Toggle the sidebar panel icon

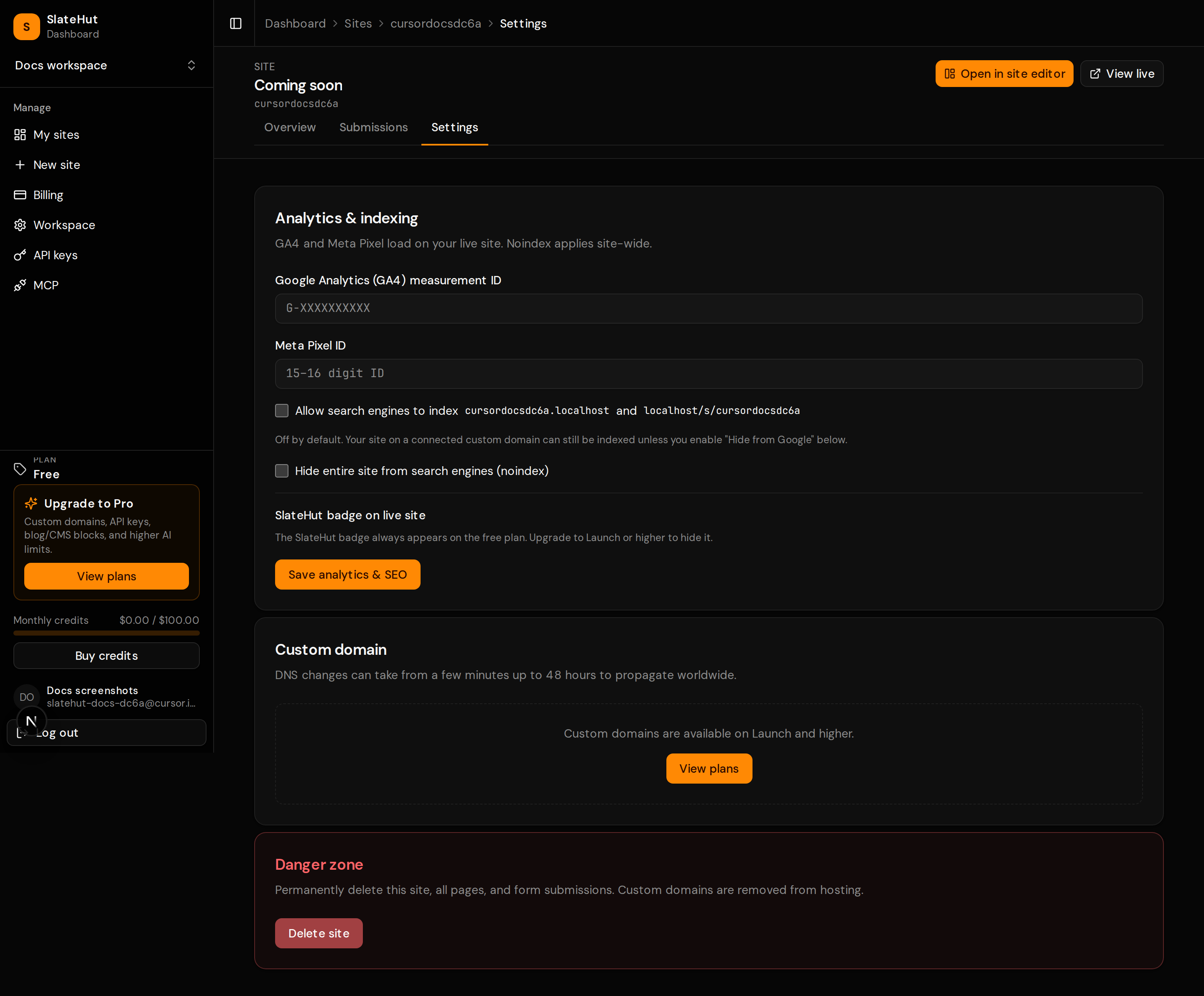[236, 23]
